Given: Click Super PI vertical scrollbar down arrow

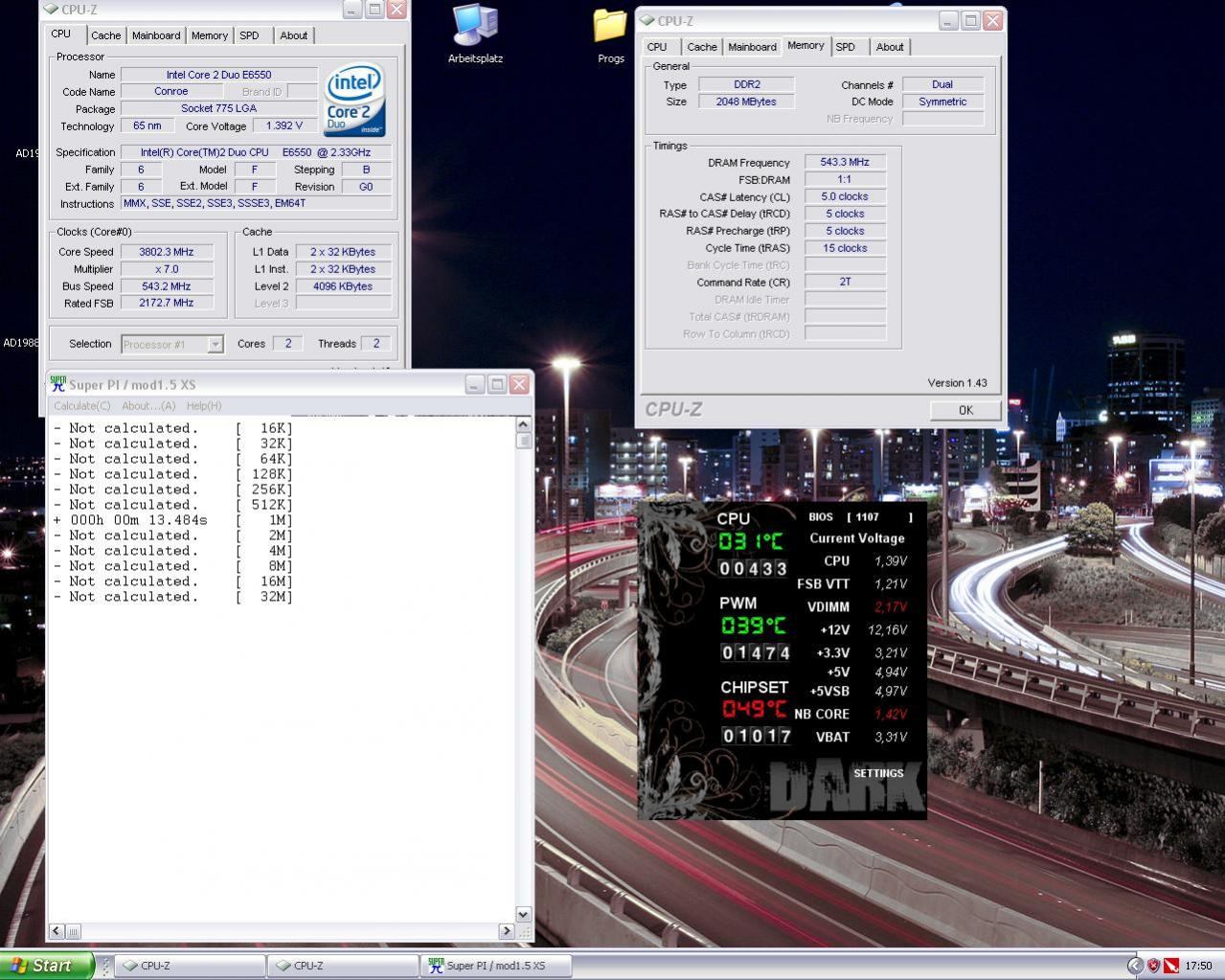Looking at the screenshot, I should click(x=523, y=914).
